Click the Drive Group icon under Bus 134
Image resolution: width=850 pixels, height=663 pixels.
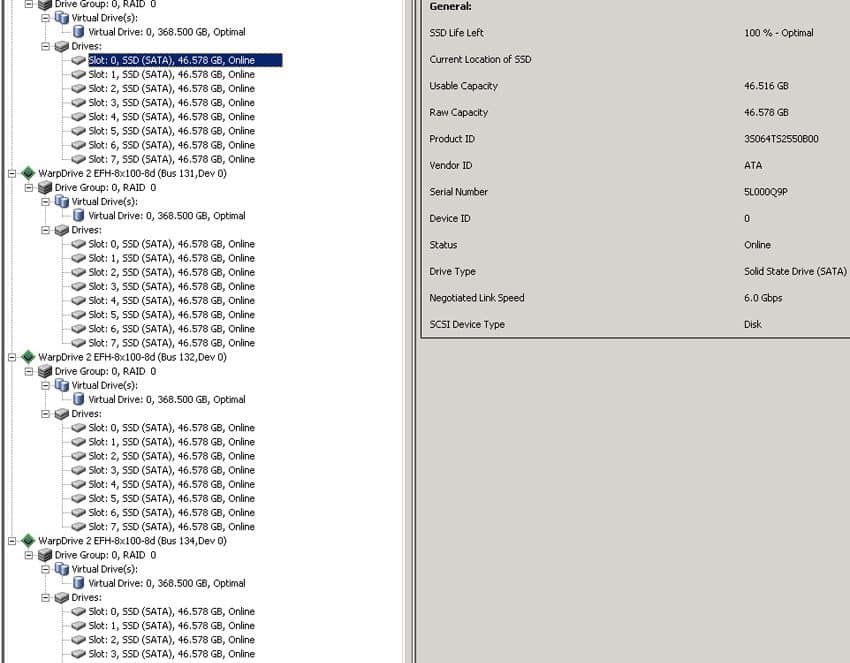(x=45, y=555)
